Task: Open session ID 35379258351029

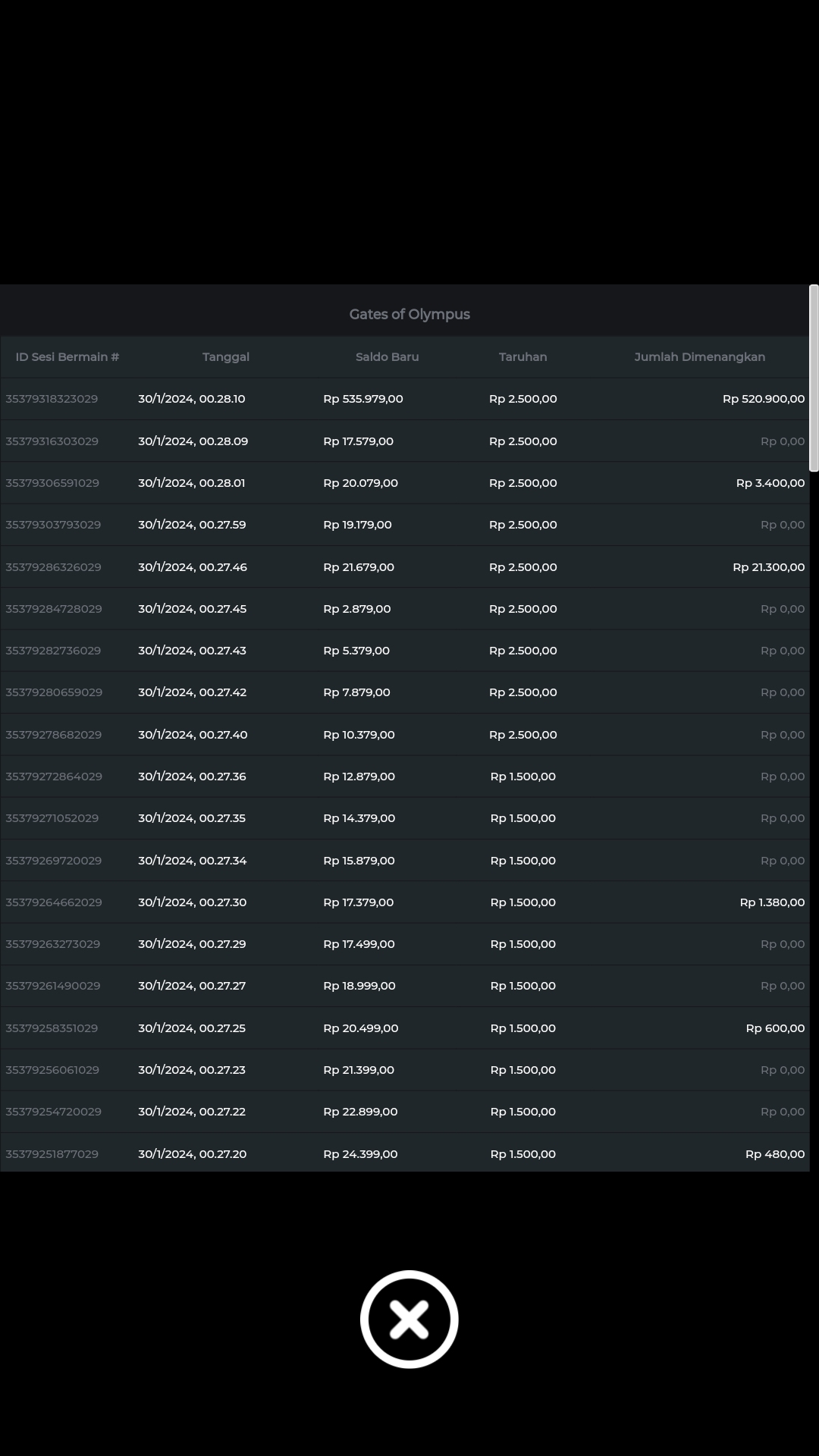Action: coord(52,1028)
